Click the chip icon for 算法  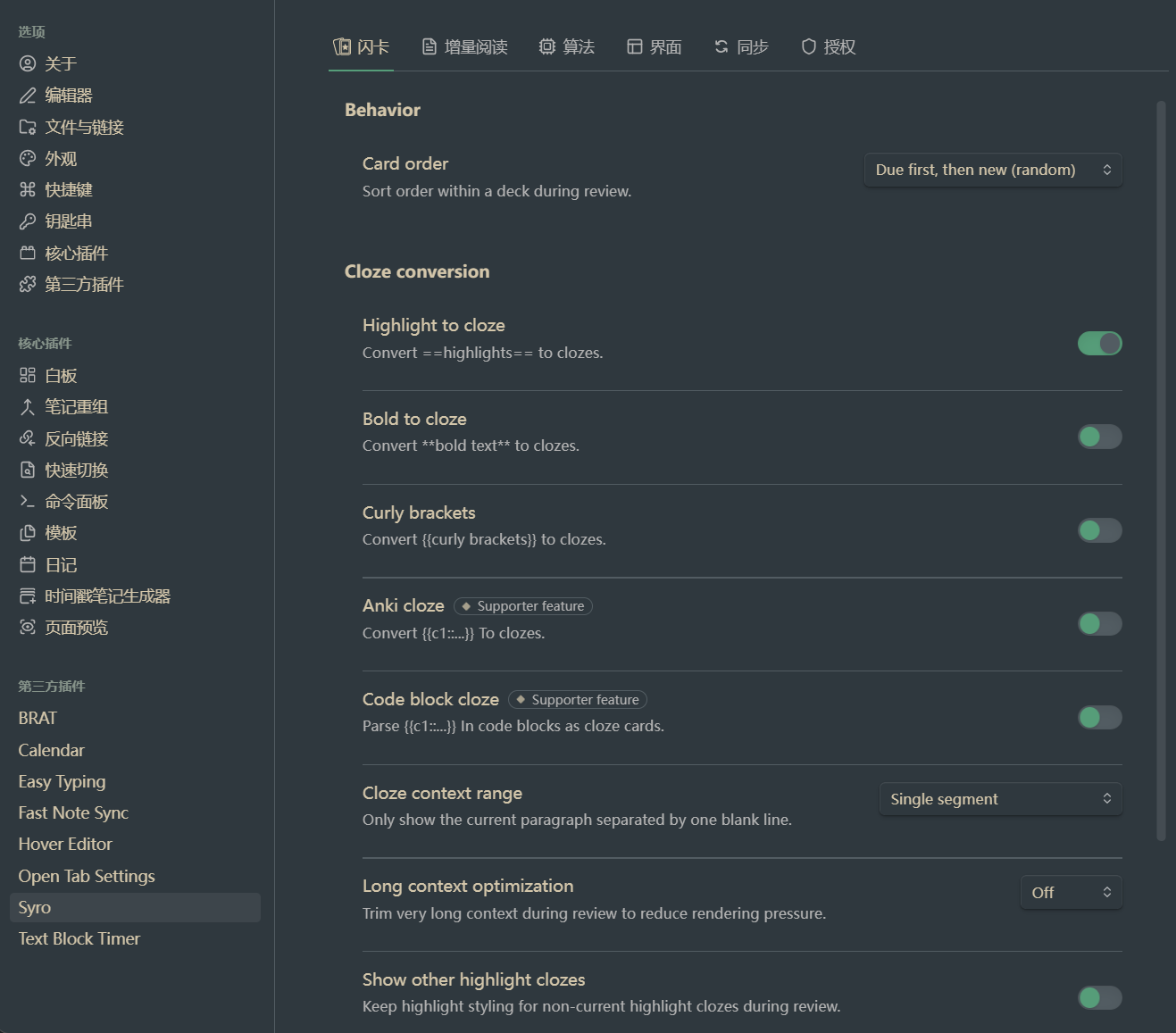[x=547, y=46]
